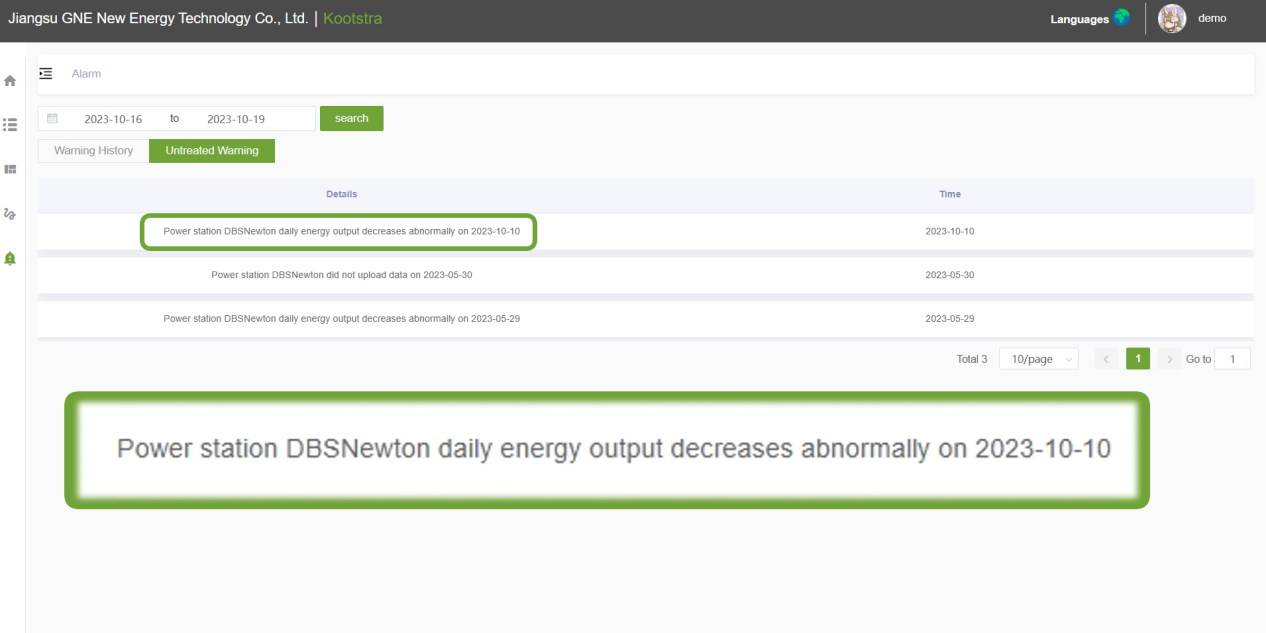
Task: Toggle the sidebar collapse menu icon
Action: [46, 74]
